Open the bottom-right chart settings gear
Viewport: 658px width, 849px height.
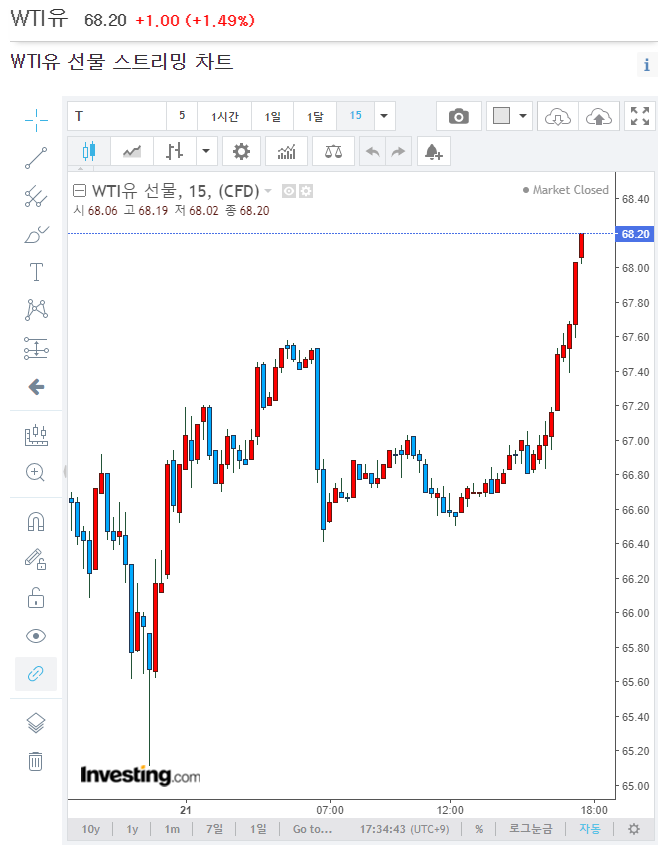click(634, 829)
